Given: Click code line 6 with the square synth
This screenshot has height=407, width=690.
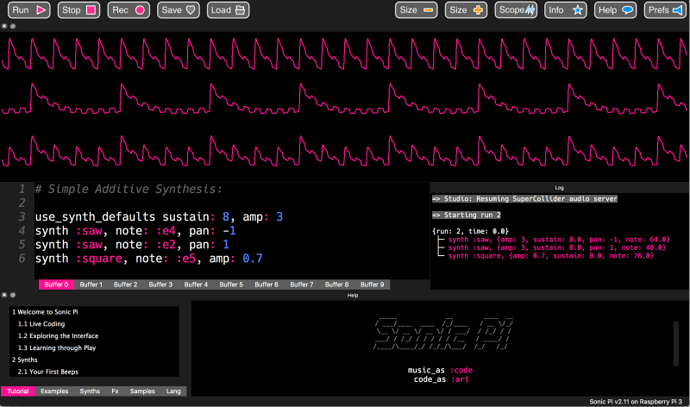Looking at the screenshot, I should click(150, 259).
